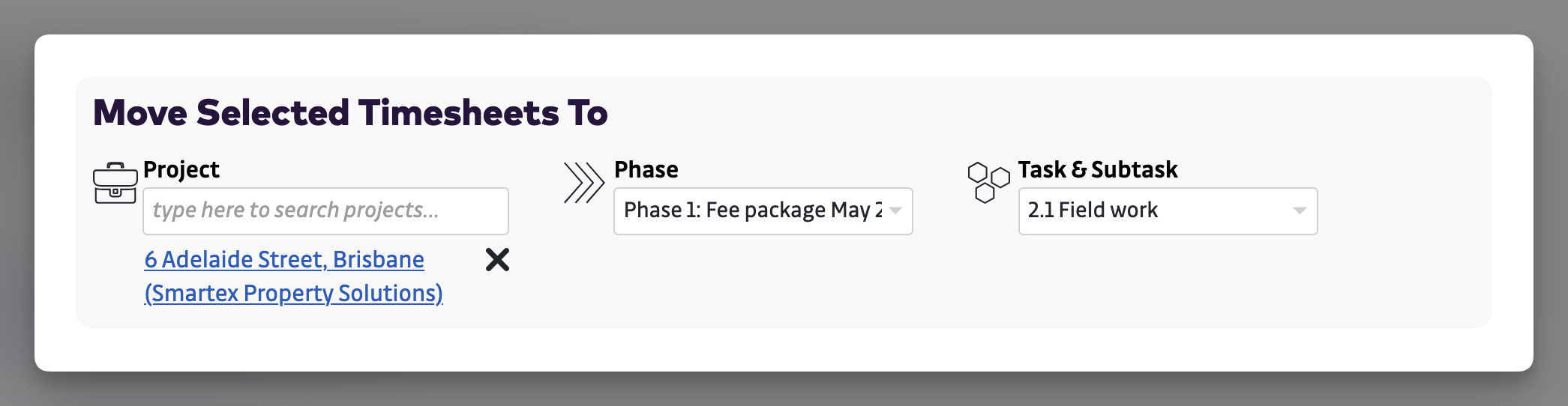Click the empty grey panel area
The height and width of the screenshot is (406, 1568).
[975, 285]
